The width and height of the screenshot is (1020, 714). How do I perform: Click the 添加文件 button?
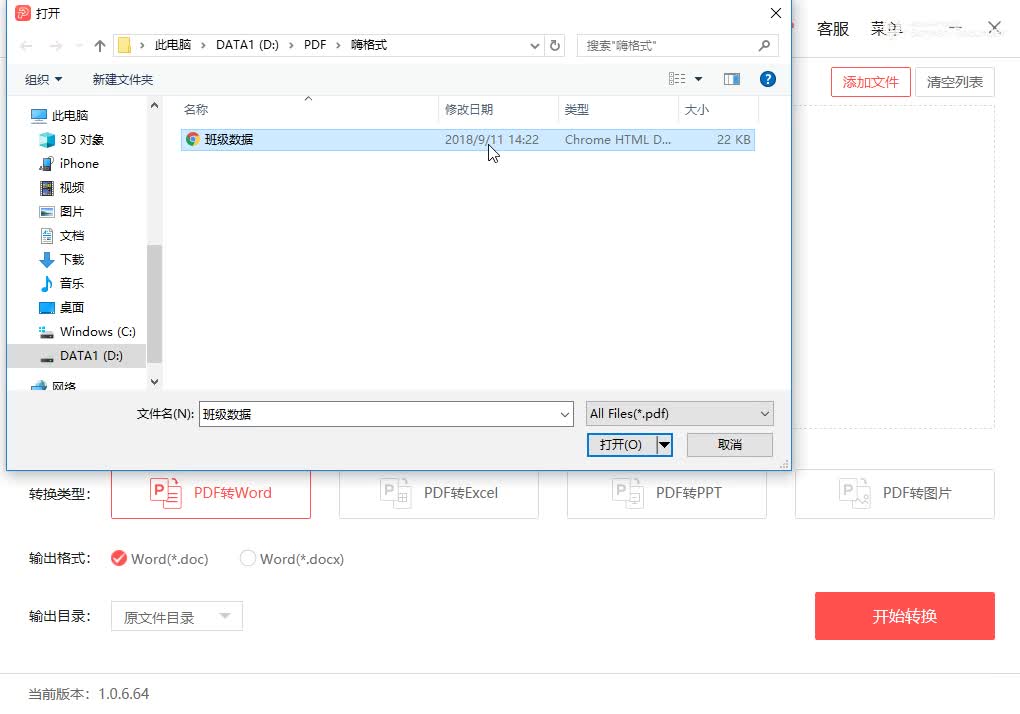[870, 82]
